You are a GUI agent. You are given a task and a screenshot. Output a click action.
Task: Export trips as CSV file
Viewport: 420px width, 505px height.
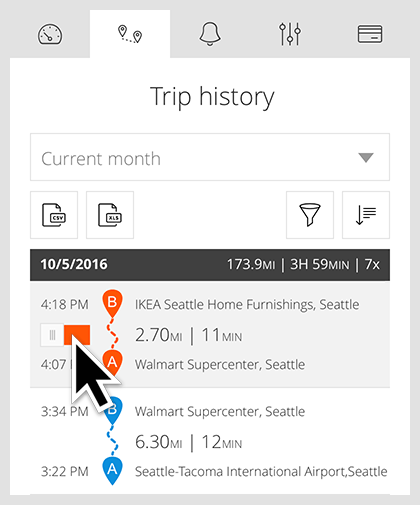pyautogui.click(x=54, y=215)
